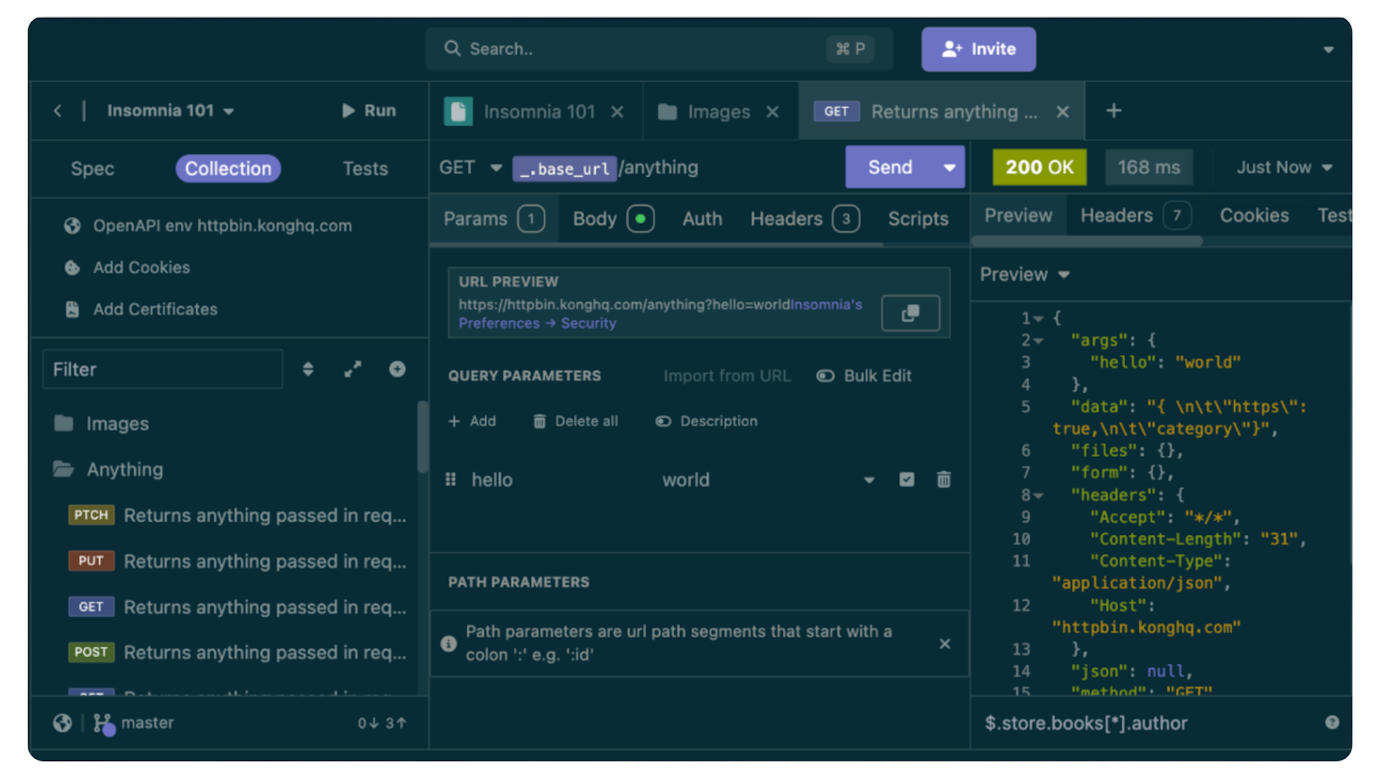
Task: Run the Insomnia 101 collection
Action: coord(369,111)
